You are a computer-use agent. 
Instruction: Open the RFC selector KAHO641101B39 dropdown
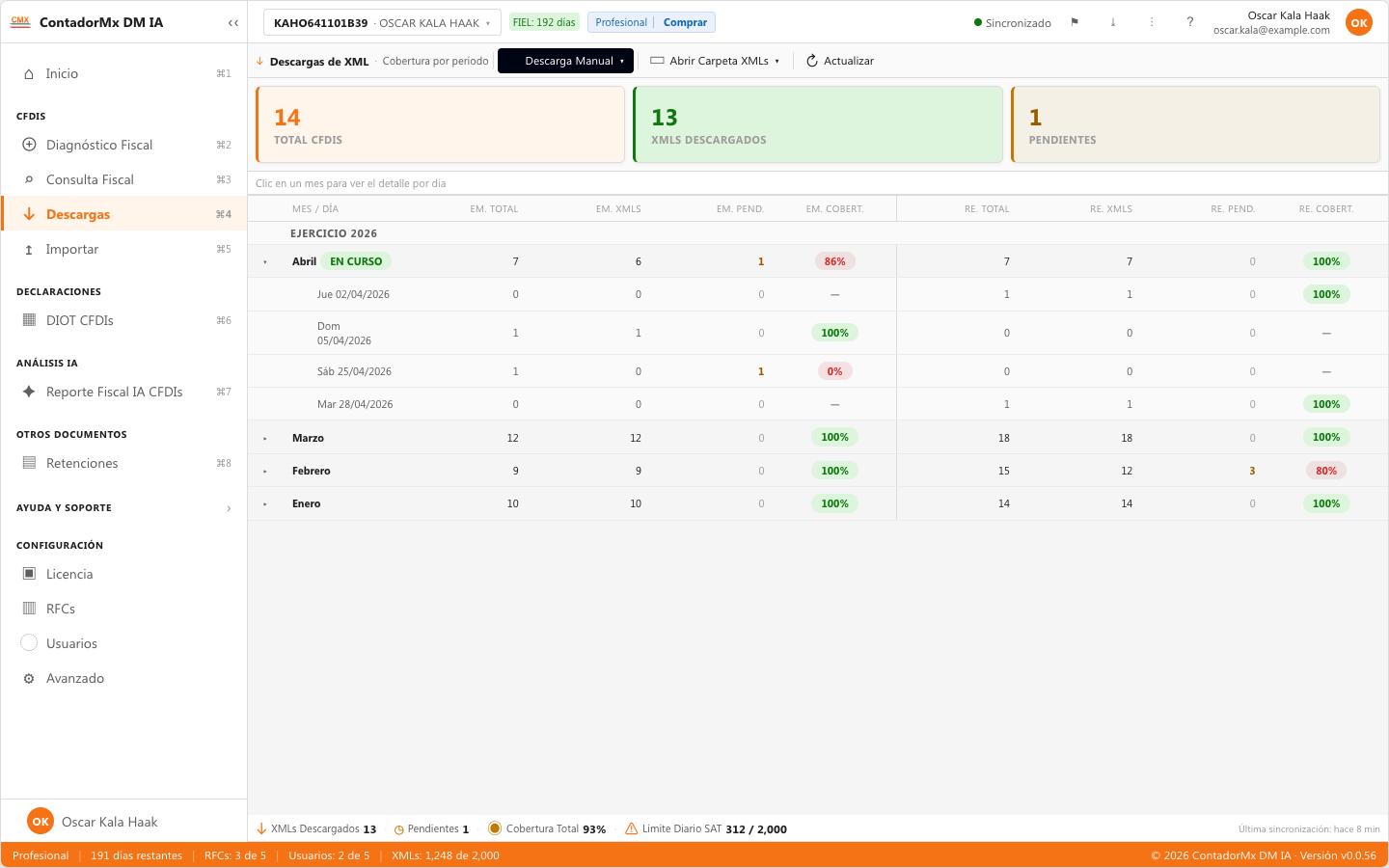tap(382, 22)
